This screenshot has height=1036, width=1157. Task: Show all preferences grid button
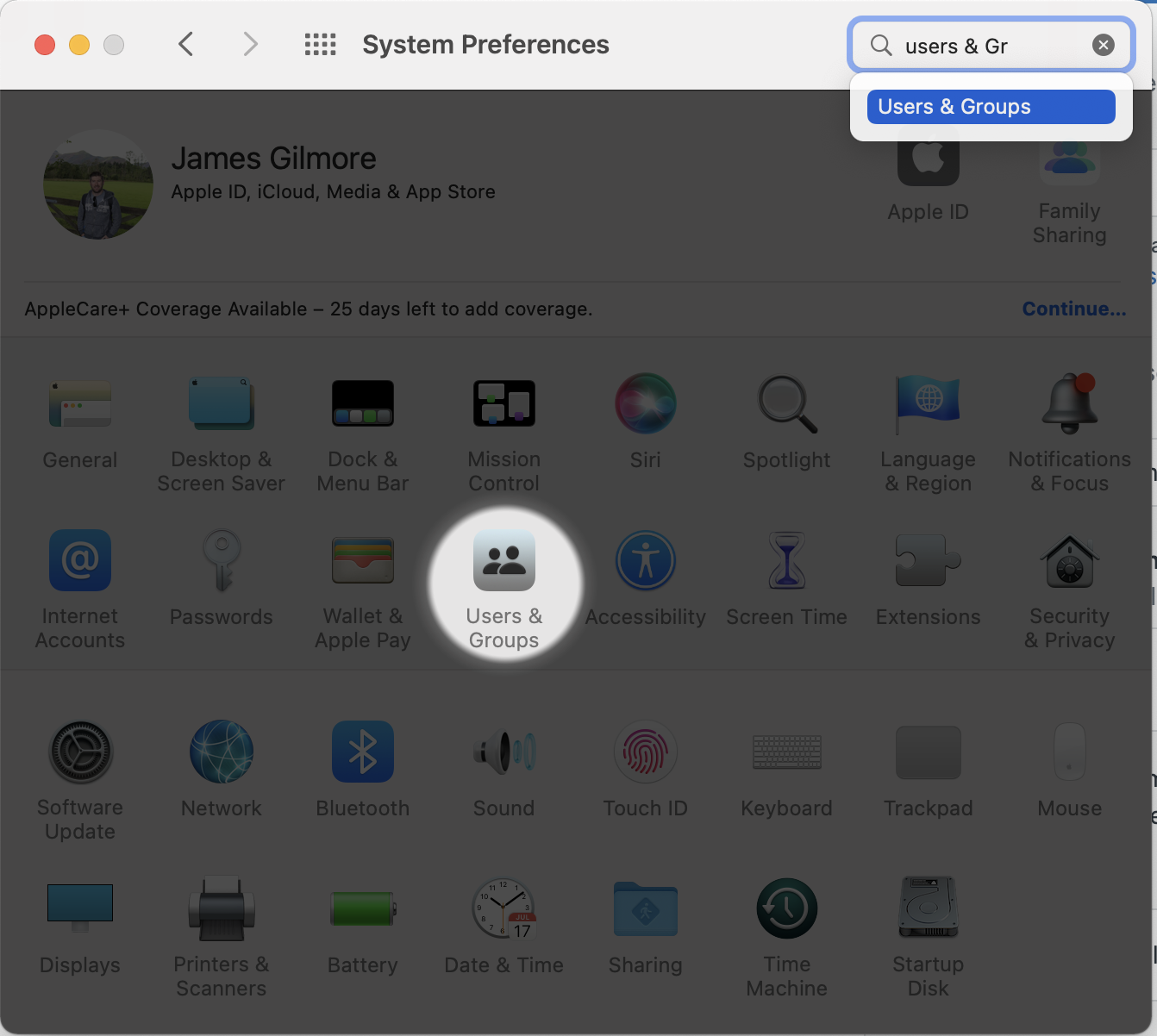click(x=321, y=45)
